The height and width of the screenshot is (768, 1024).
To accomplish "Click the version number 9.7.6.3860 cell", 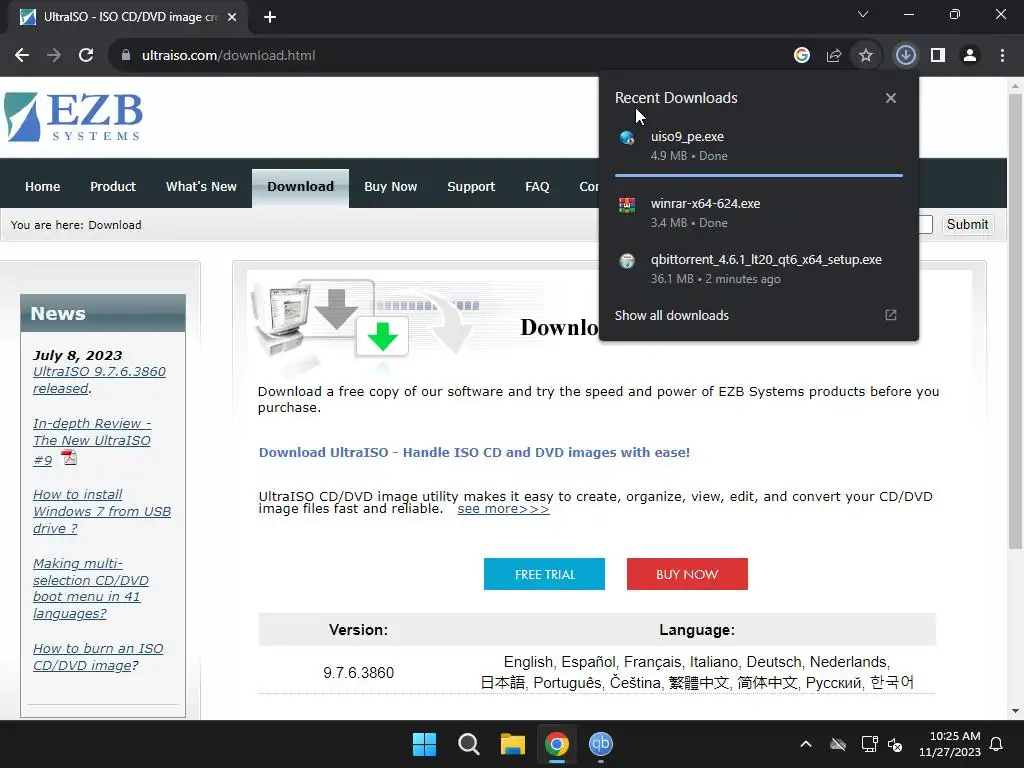I will pos(359,673).
